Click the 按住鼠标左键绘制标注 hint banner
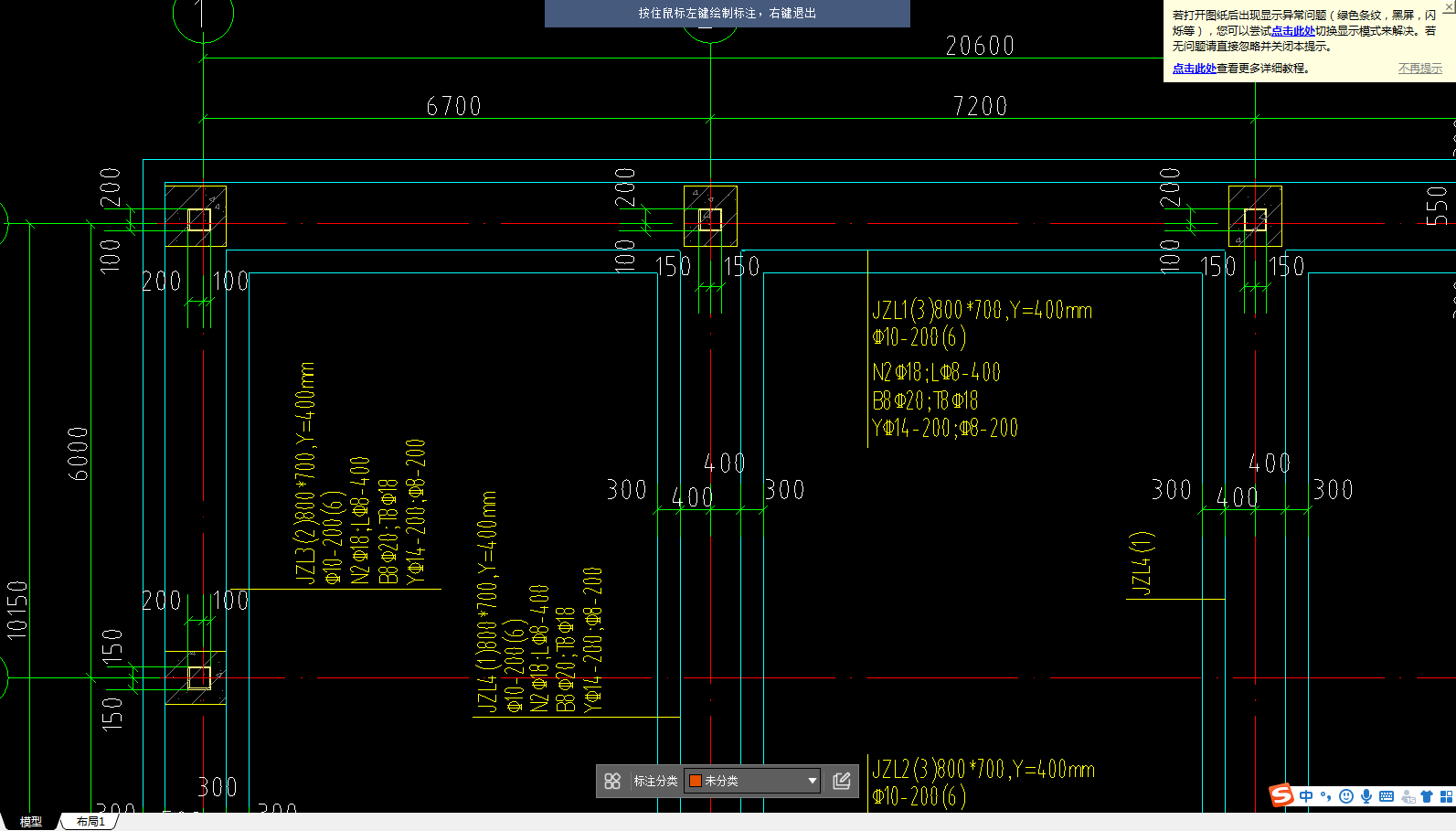 pos(728,13)
